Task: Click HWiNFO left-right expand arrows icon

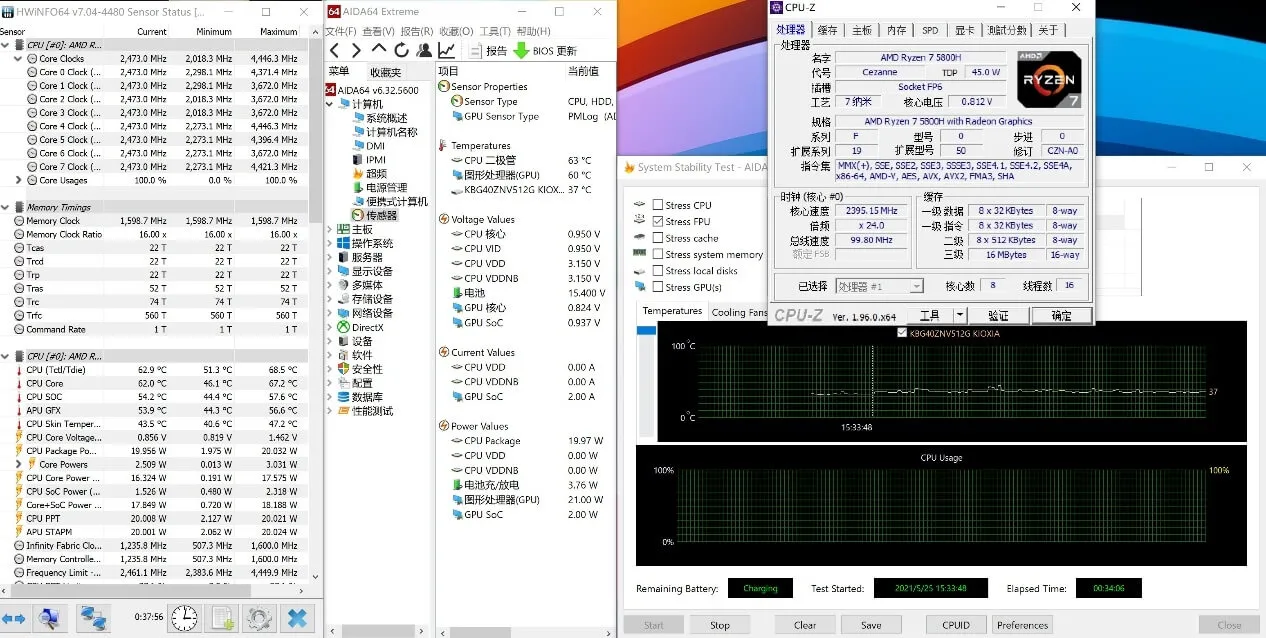Action: [x=13, y=619]
